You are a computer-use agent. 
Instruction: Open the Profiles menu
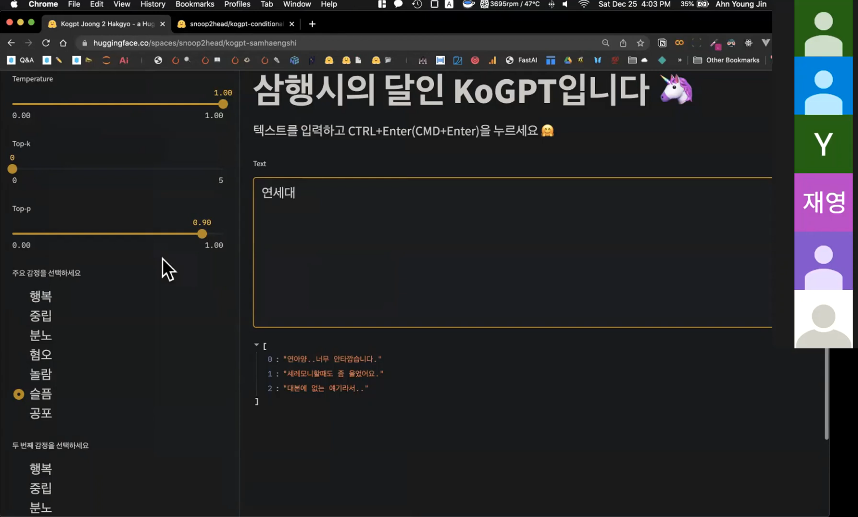[x=237, y=4]
